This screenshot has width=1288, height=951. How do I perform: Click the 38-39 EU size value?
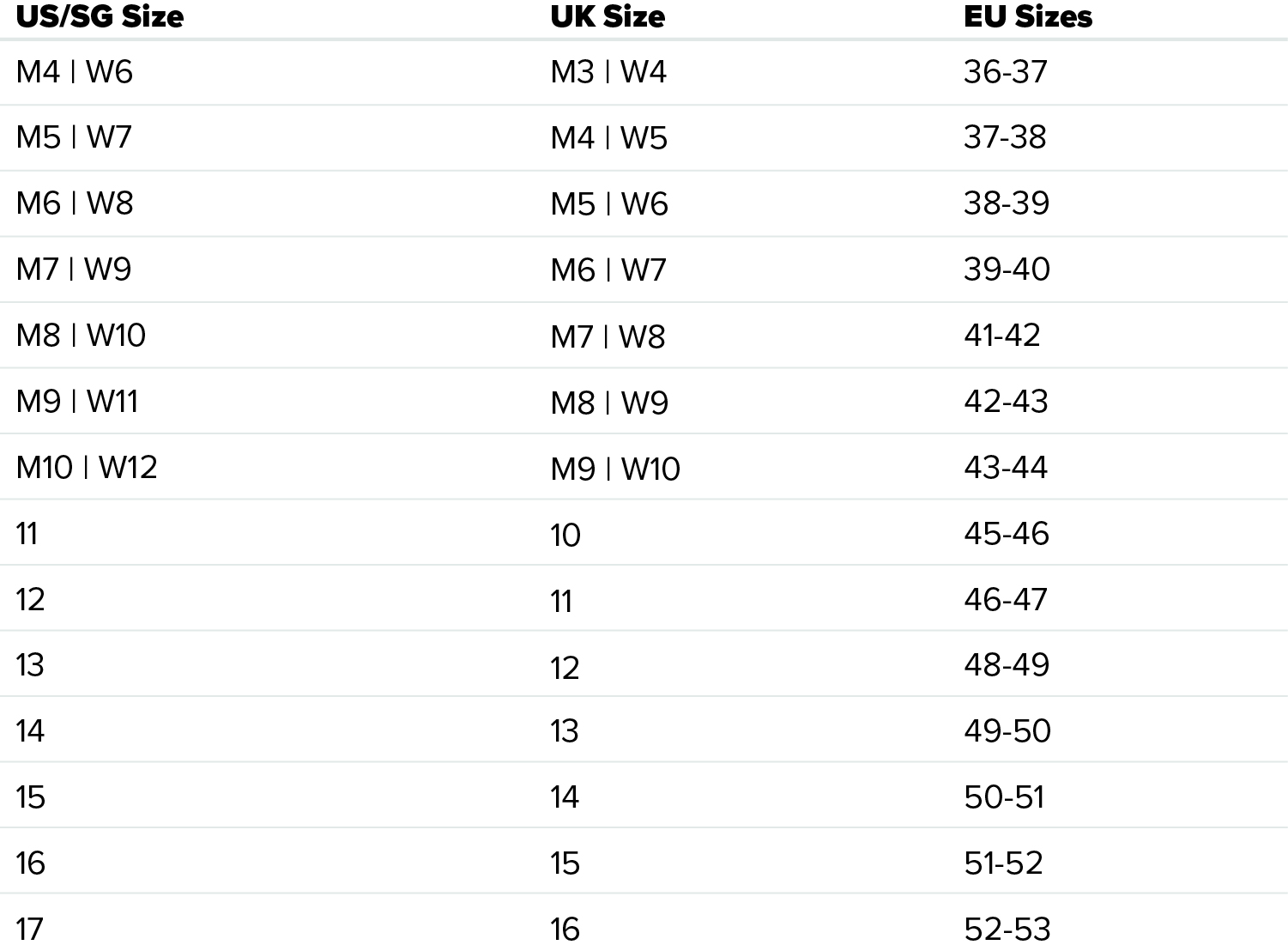click(1007, 203)
